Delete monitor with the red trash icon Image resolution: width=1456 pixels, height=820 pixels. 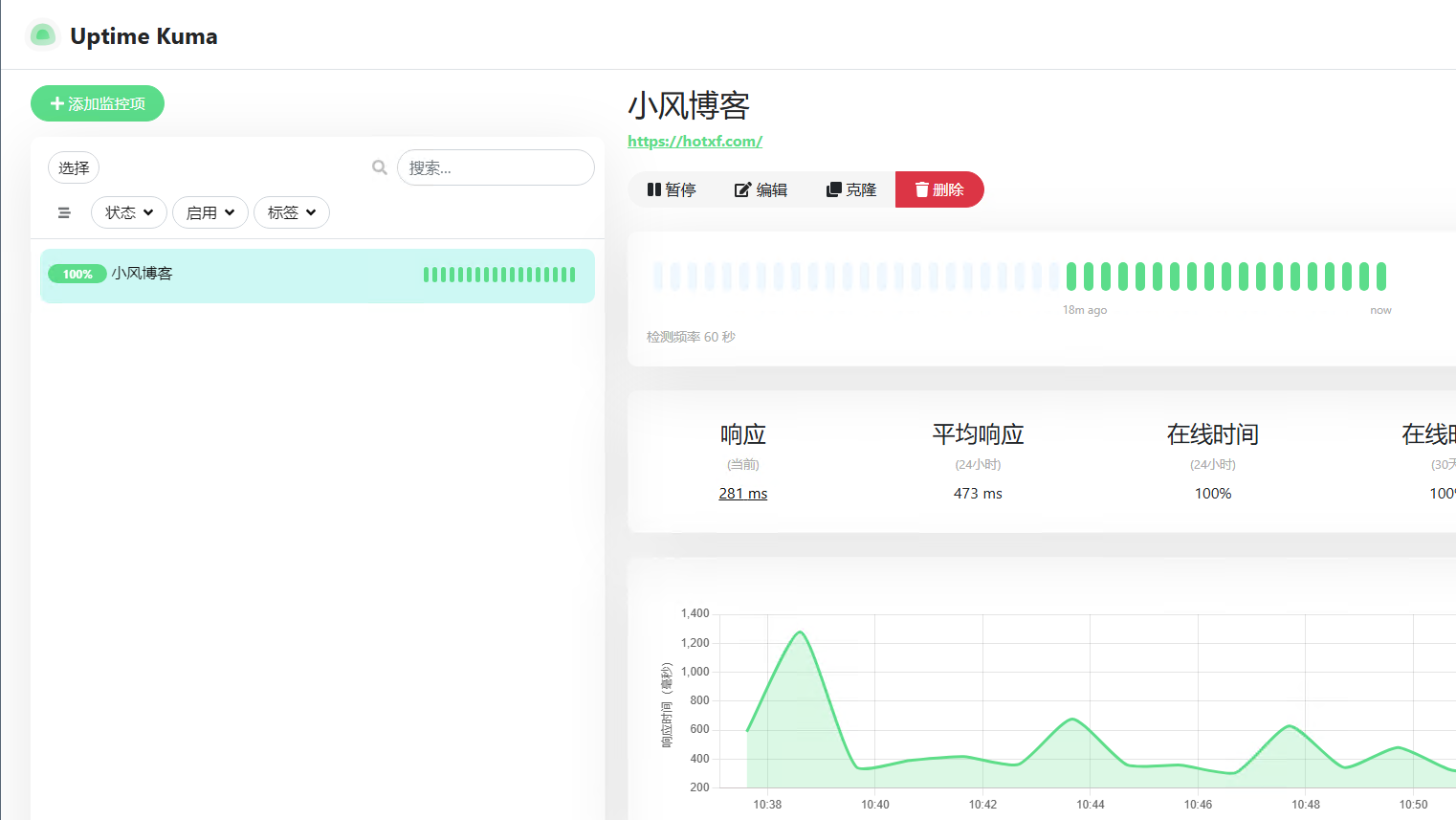(x=920, y=188)
